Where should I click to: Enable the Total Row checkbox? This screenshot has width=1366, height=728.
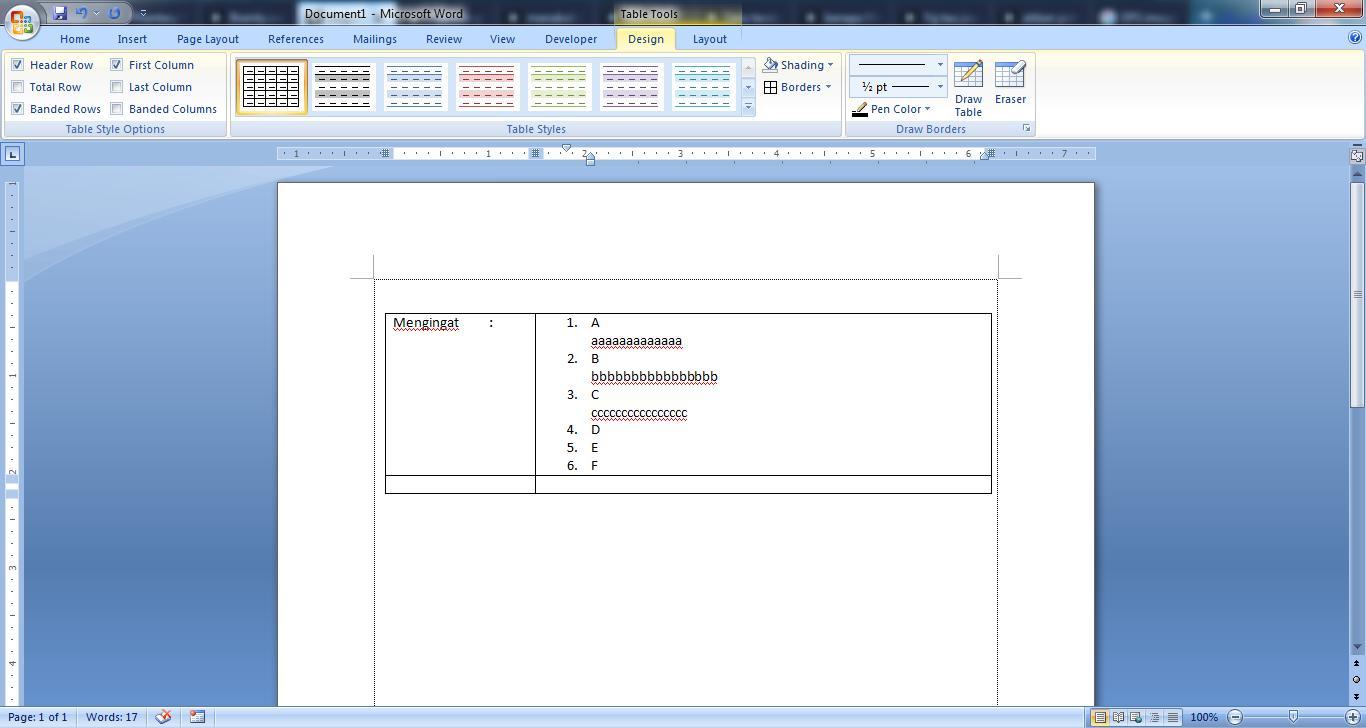point(17,87)
